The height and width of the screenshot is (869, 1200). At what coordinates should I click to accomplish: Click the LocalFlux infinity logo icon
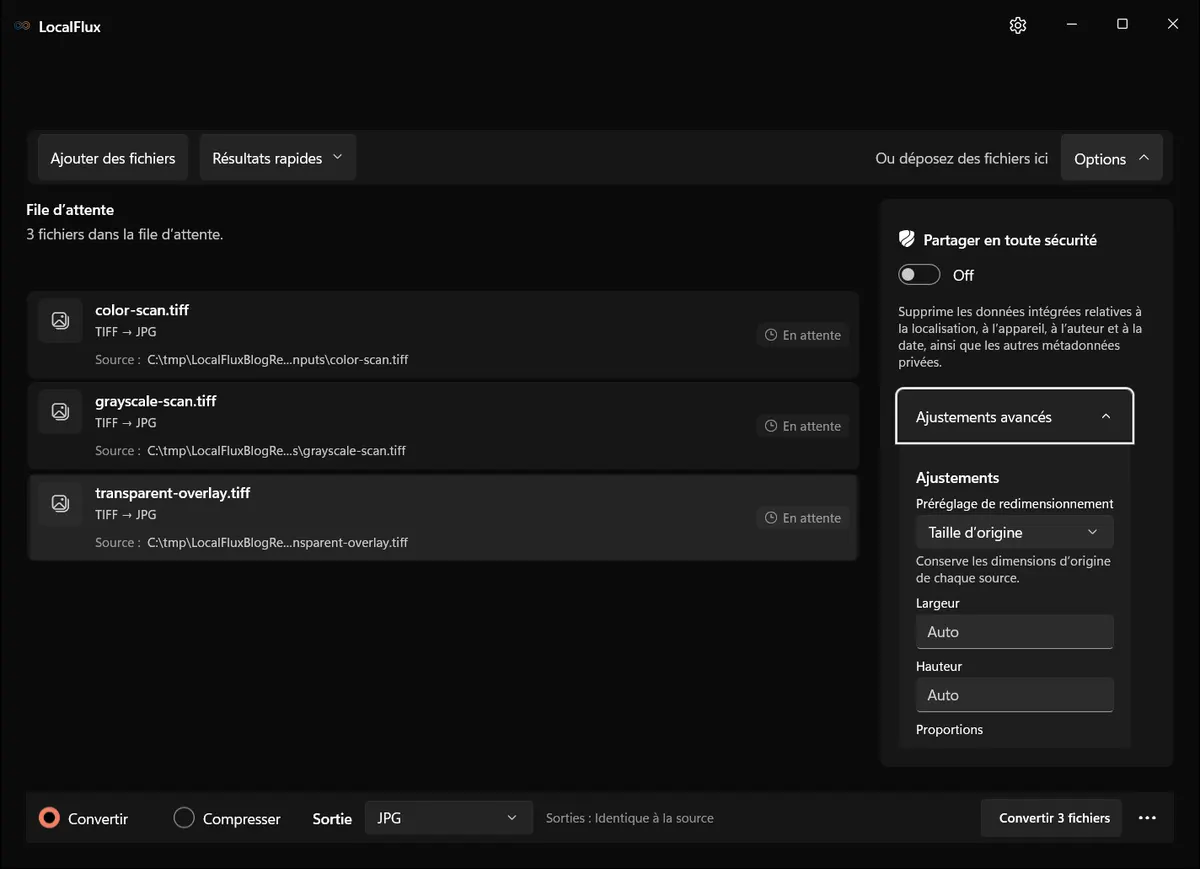pos(22,26)
